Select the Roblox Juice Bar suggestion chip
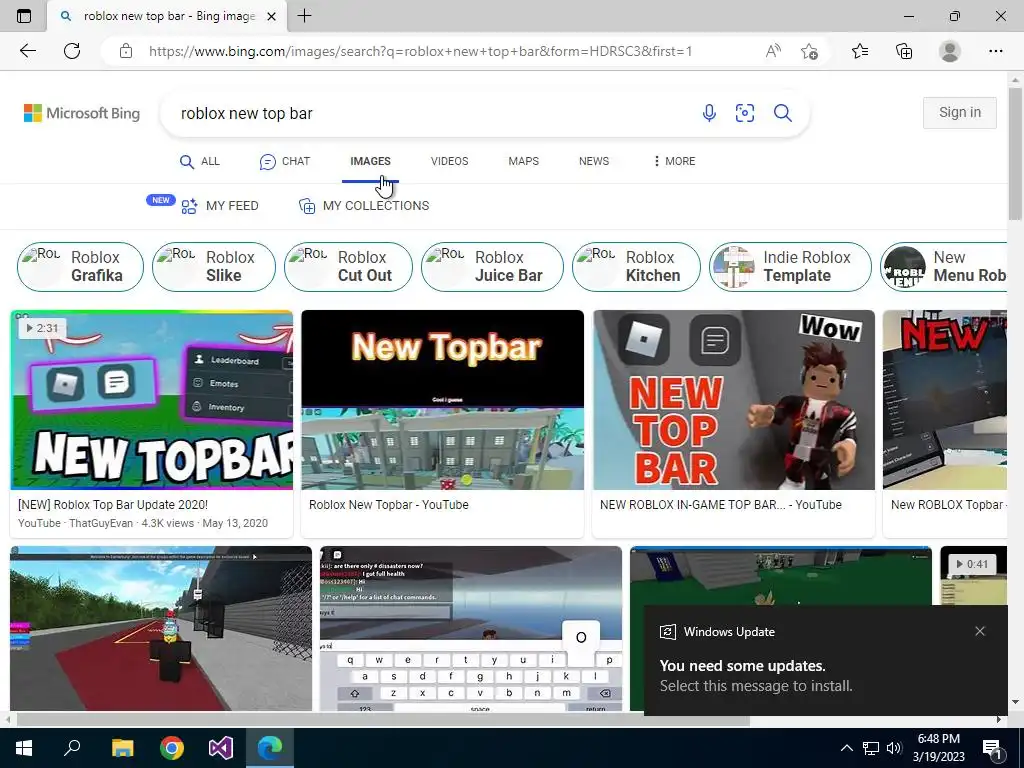The height and width of the screenshot is (768, 1024). (492, 266)
